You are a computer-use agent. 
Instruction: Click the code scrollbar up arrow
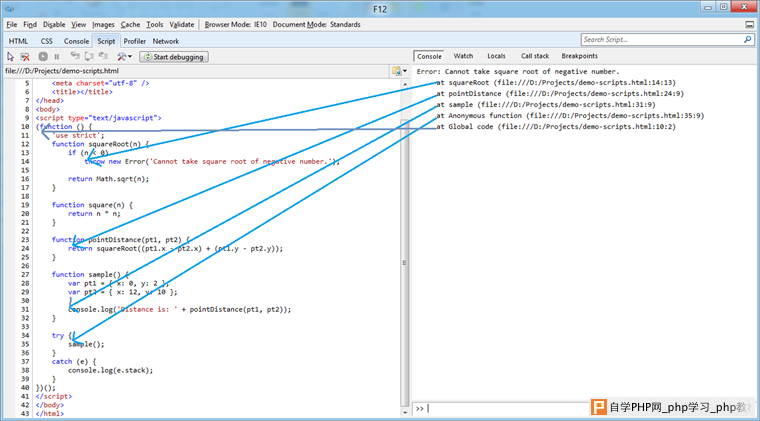tap(405, 84)
